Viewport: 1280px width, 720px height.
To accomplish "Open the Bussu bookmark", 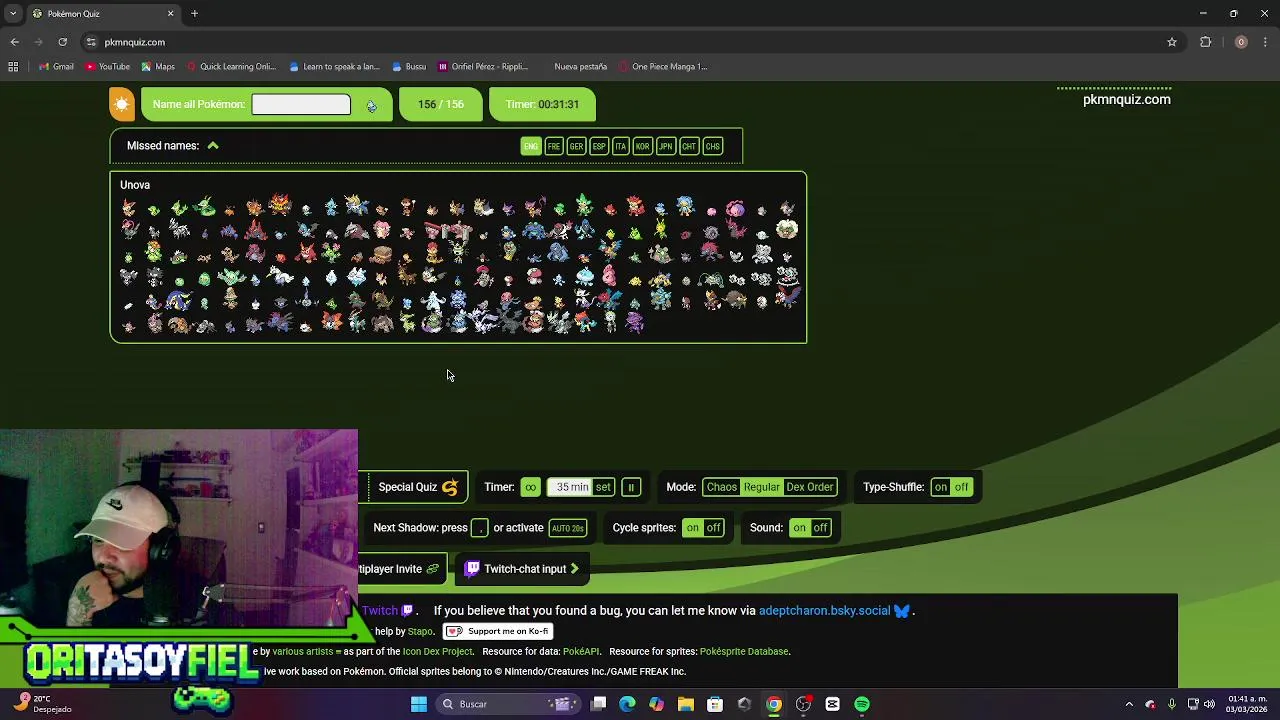I will (409, 67).
